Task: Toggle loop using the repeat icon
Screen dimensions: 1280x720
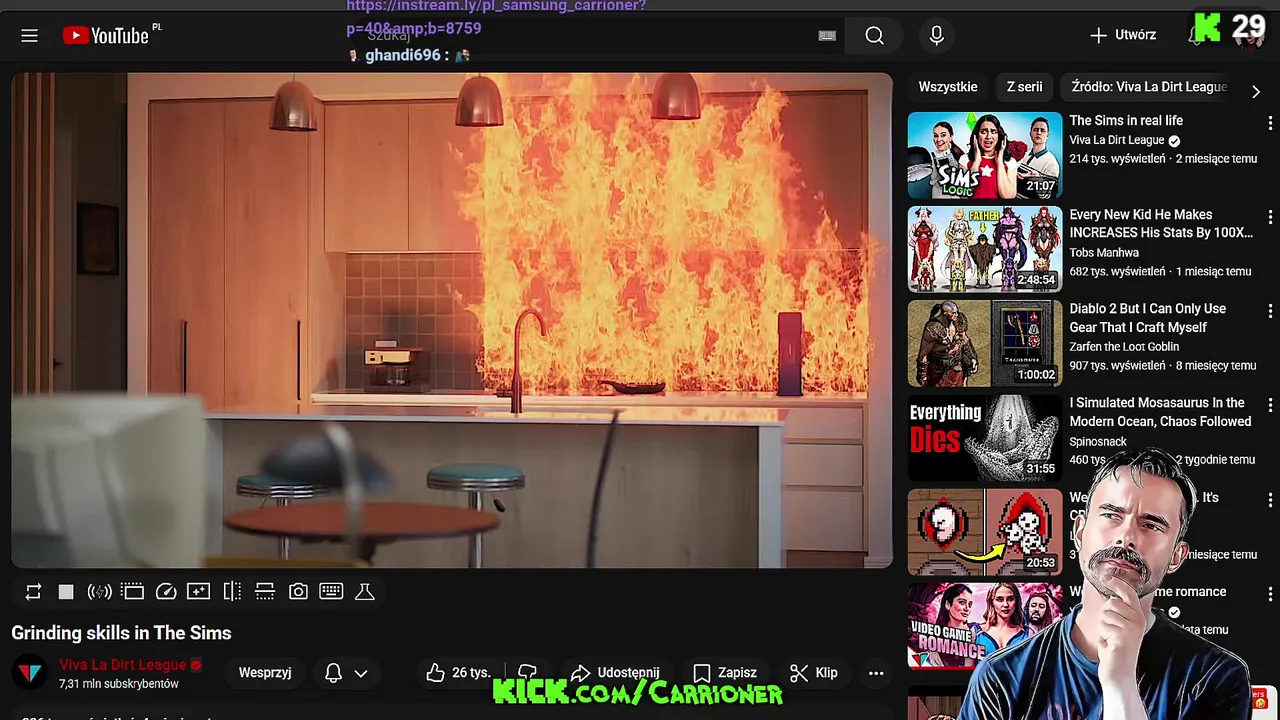Action: [x=33, y=592]
